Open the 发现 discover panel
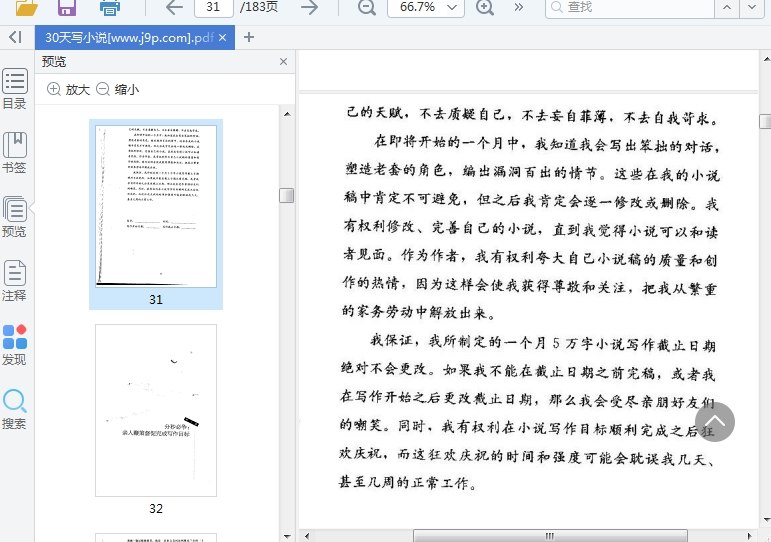771x542 pixels. point(14,345)
